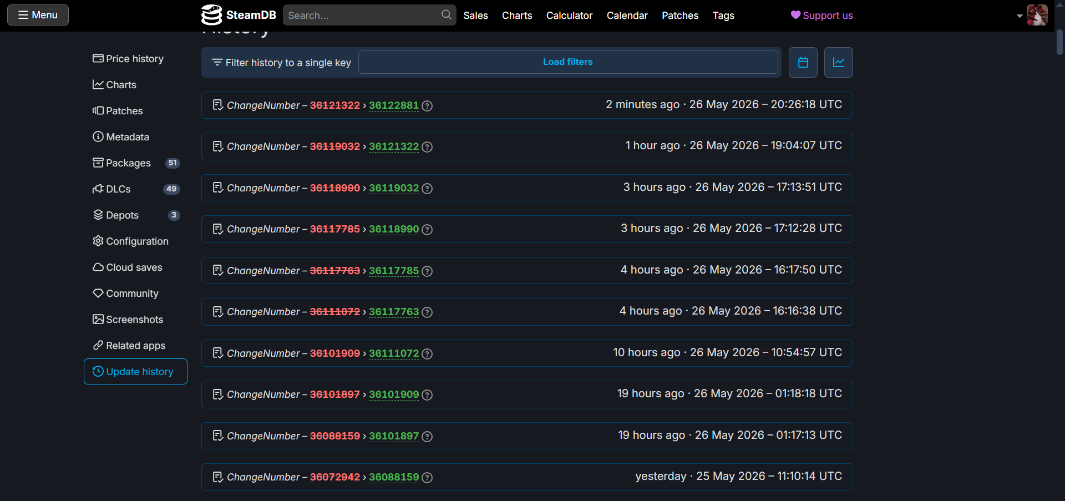
Task: Open the Calendar nav link
Action: (x=627, y=15)
